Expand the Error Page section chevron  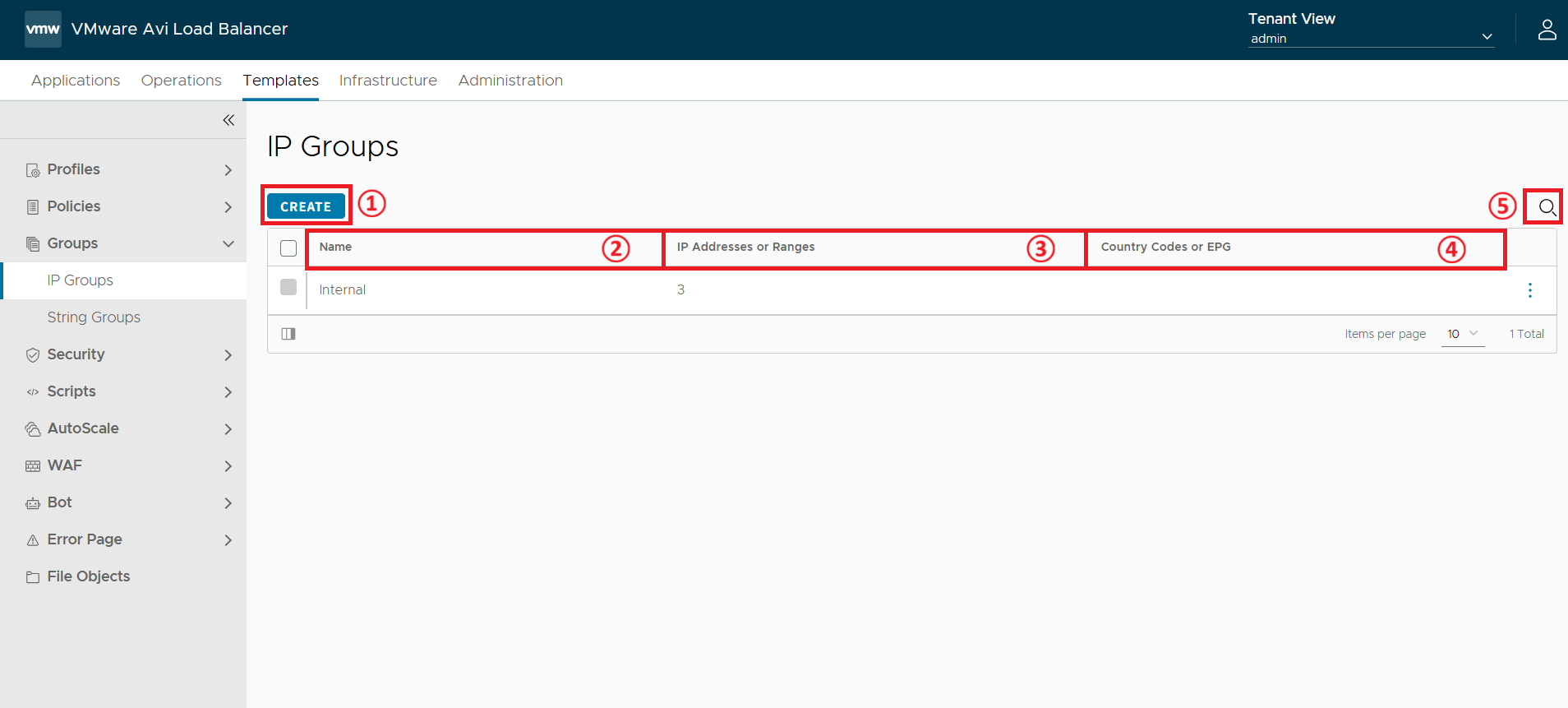228,540
